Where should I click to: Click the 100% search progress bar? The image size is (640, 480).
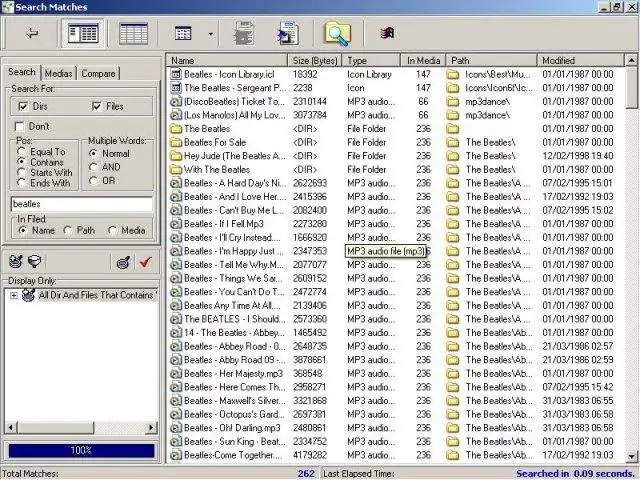81,451
